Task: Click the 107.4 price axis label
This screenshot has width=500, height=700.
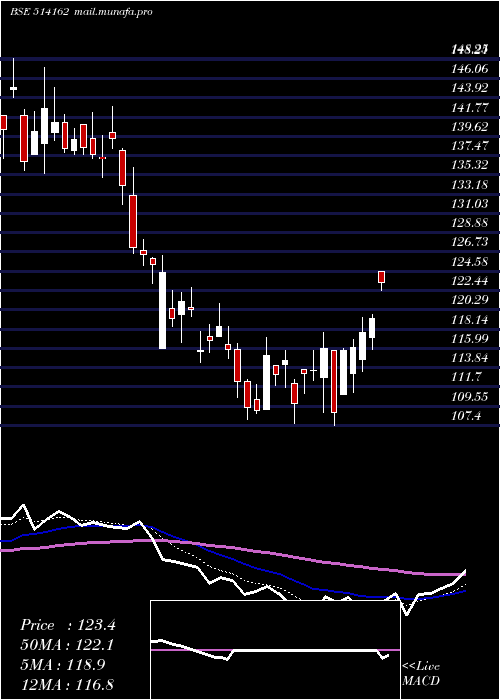Action: coord(466,416)
